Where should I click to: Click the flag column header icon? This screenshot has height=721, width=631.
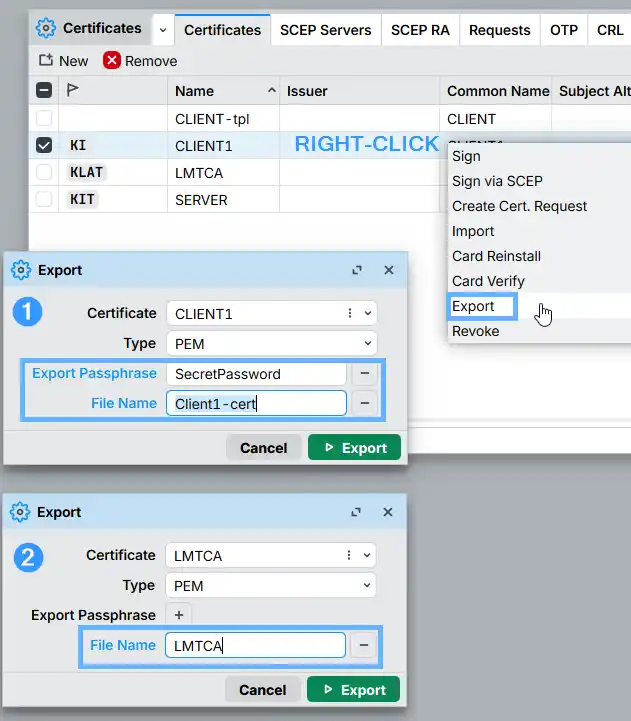click(72, 89)
